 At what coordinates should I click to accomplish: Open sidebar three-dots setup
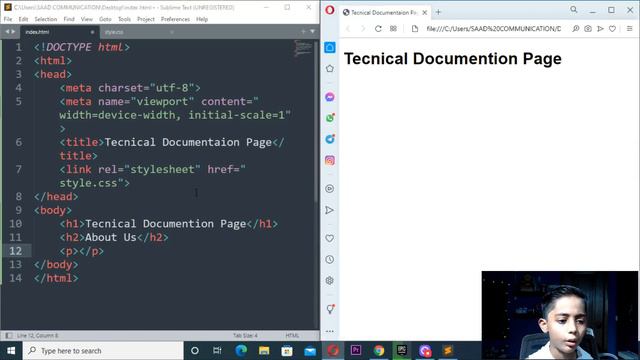[330, 331]
